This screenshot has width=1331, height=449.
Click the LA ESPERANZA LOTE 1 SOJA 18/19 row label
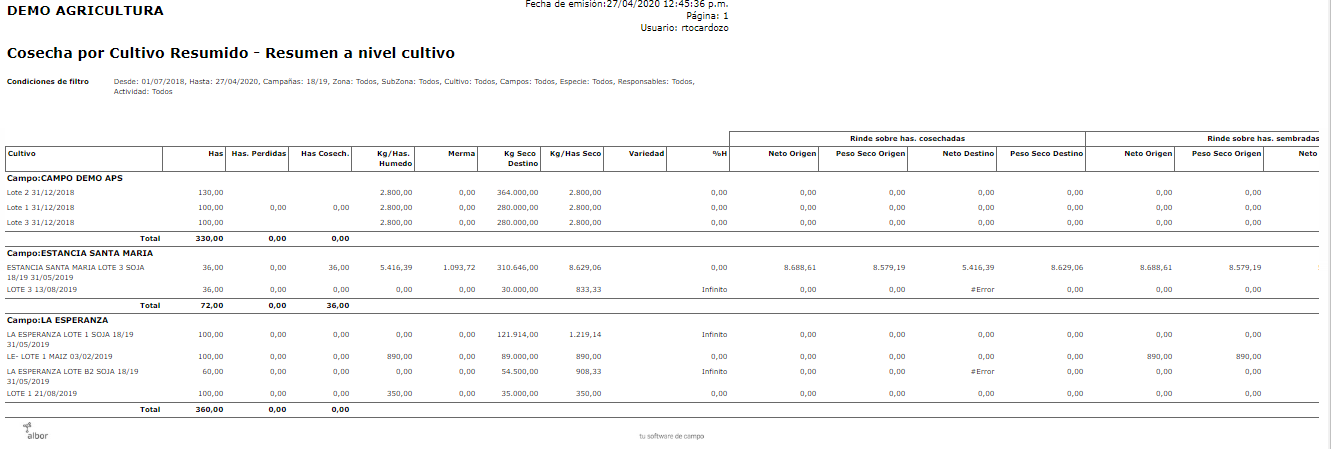pyautogui.click(x=70, y=339)
